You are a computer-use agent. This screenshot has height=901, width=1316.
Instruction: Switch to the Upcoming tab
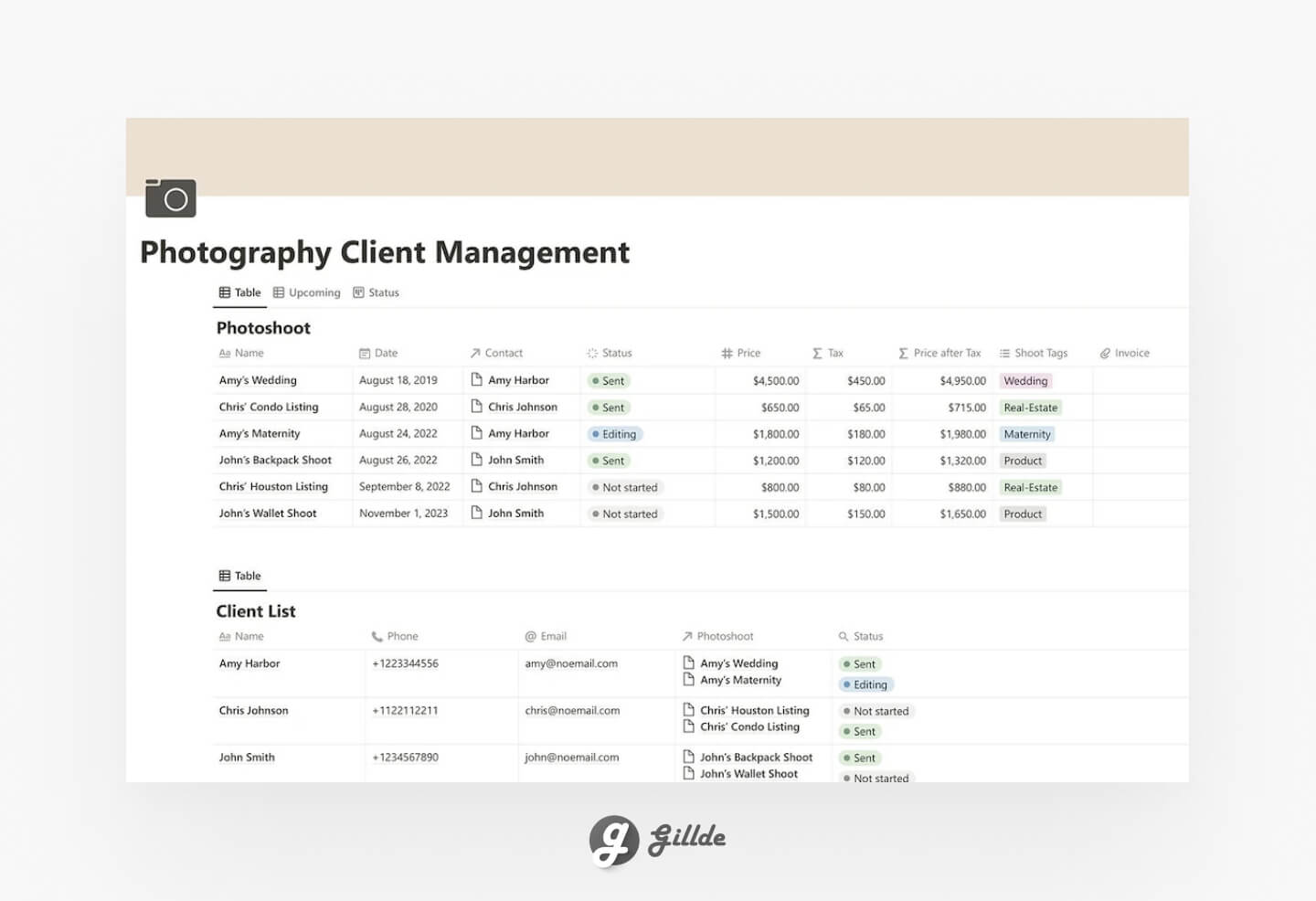click(x=307, y=292)
